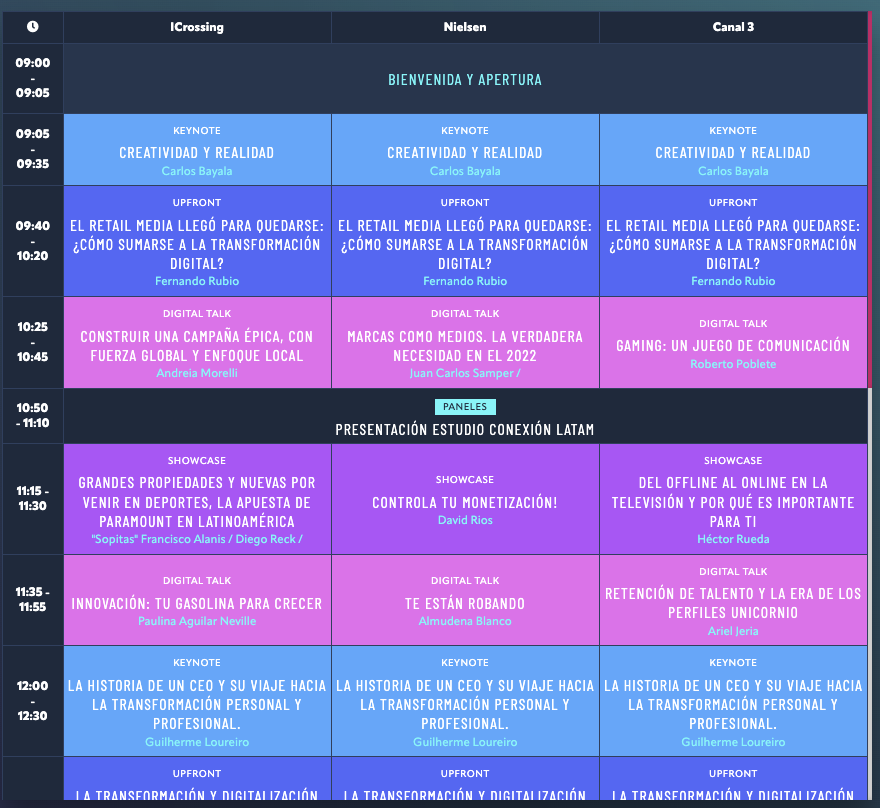Click speaker name Almudena Blanco

point(465,621)
